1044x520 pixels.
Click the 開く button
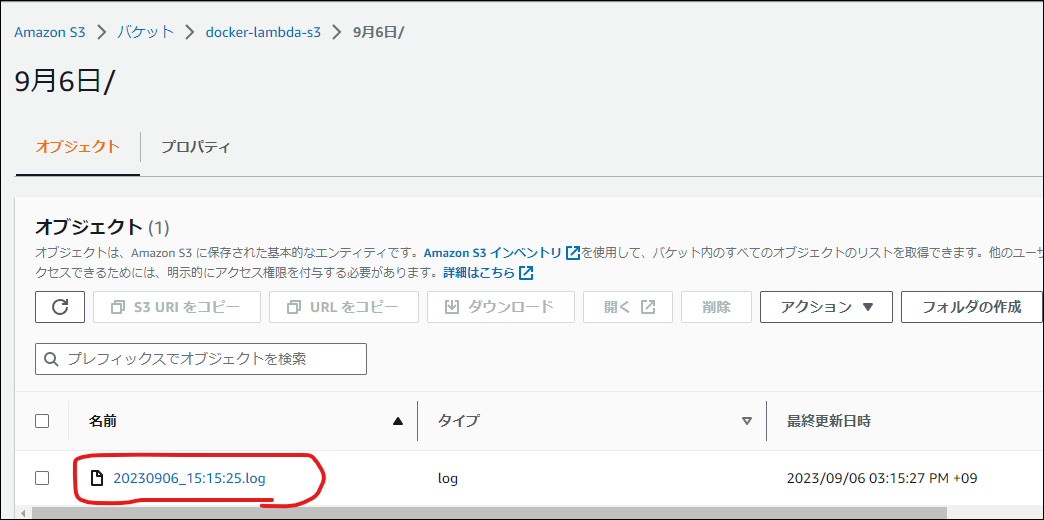tap(628, 307)
